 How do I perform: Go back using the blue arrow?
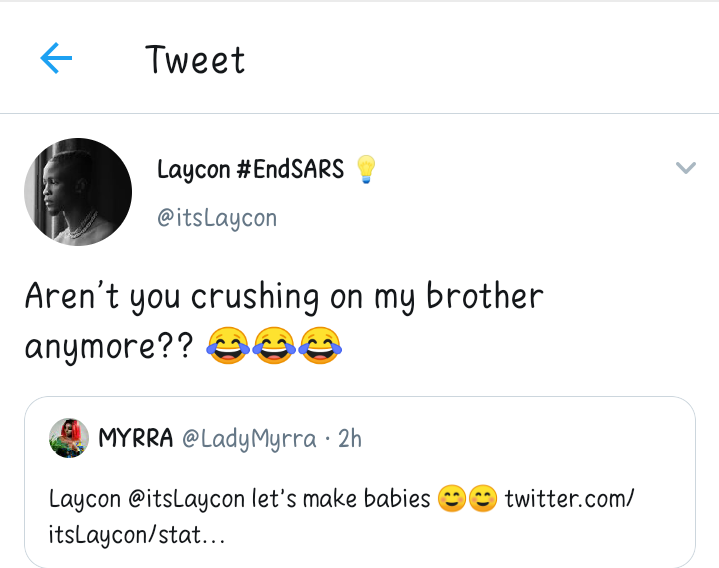(x=56, y=59)
